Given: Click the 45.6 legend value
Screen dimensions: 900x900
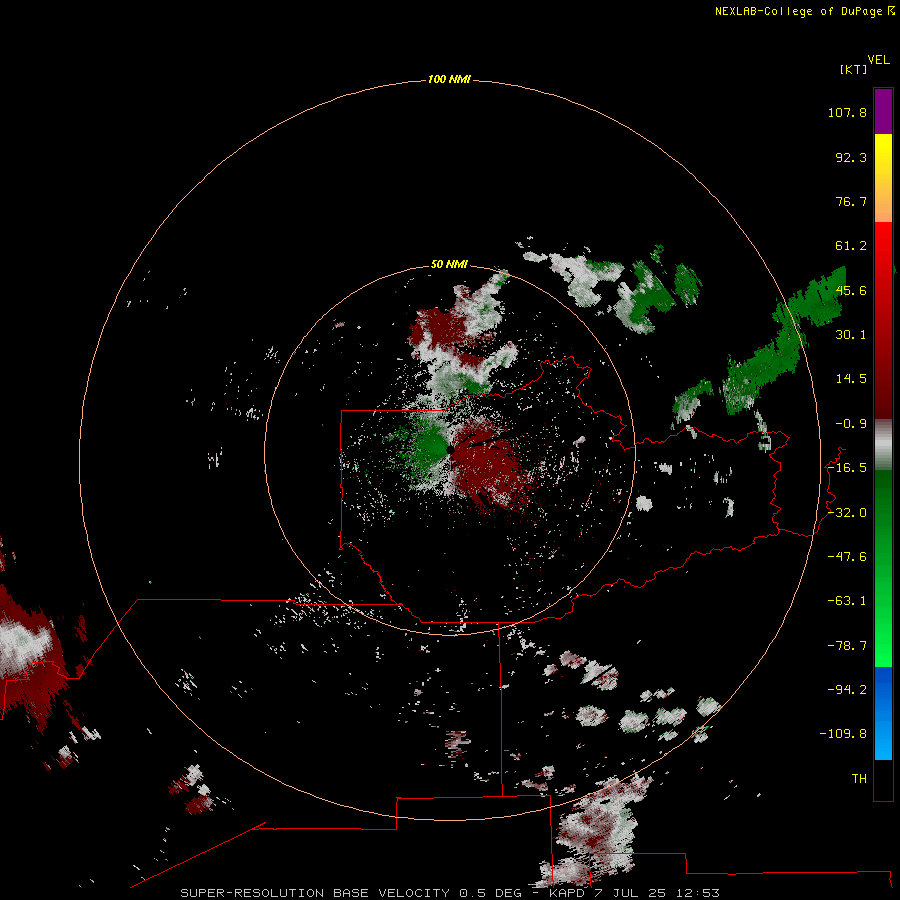Looking at the screenshot, I should point(851,290).
